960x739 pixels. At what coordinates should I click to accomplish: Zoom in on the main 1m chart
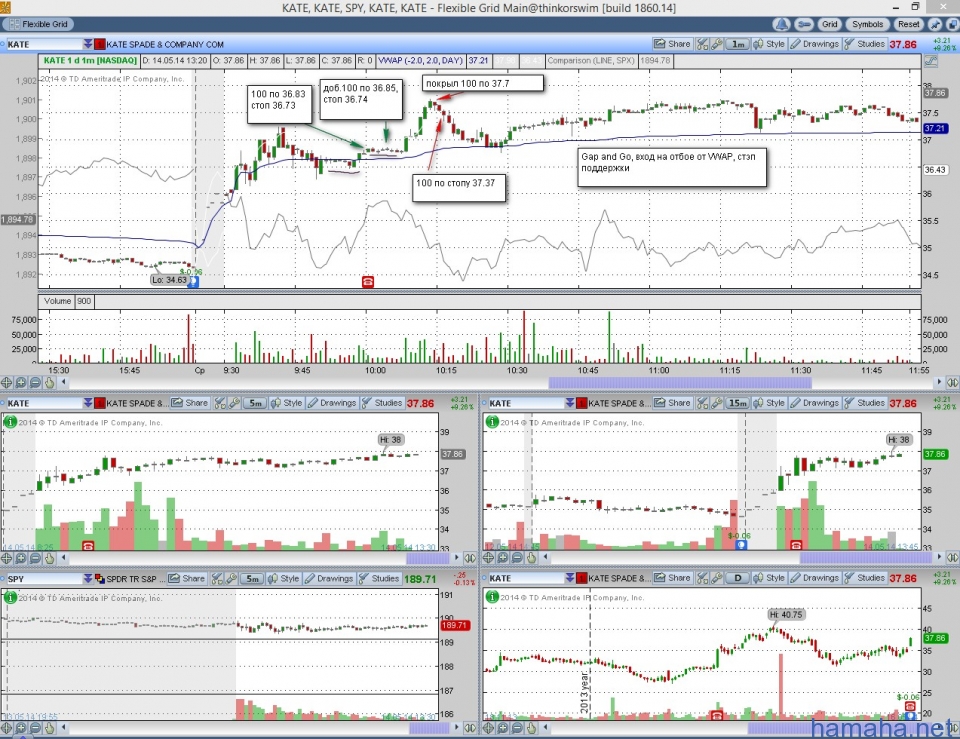pos(21,383)
